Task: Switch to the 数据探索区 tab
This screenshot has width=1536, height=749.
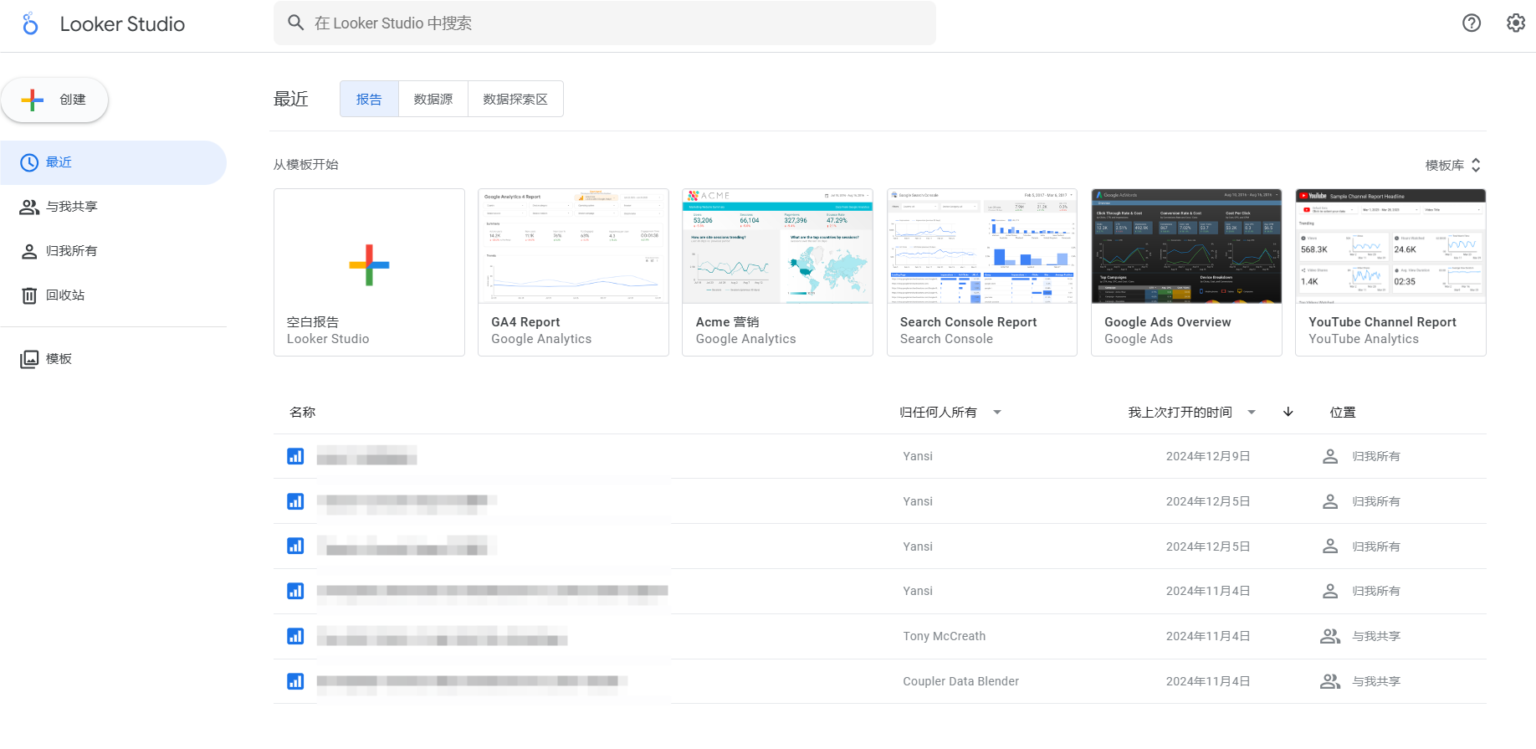Action: (516, 98)
